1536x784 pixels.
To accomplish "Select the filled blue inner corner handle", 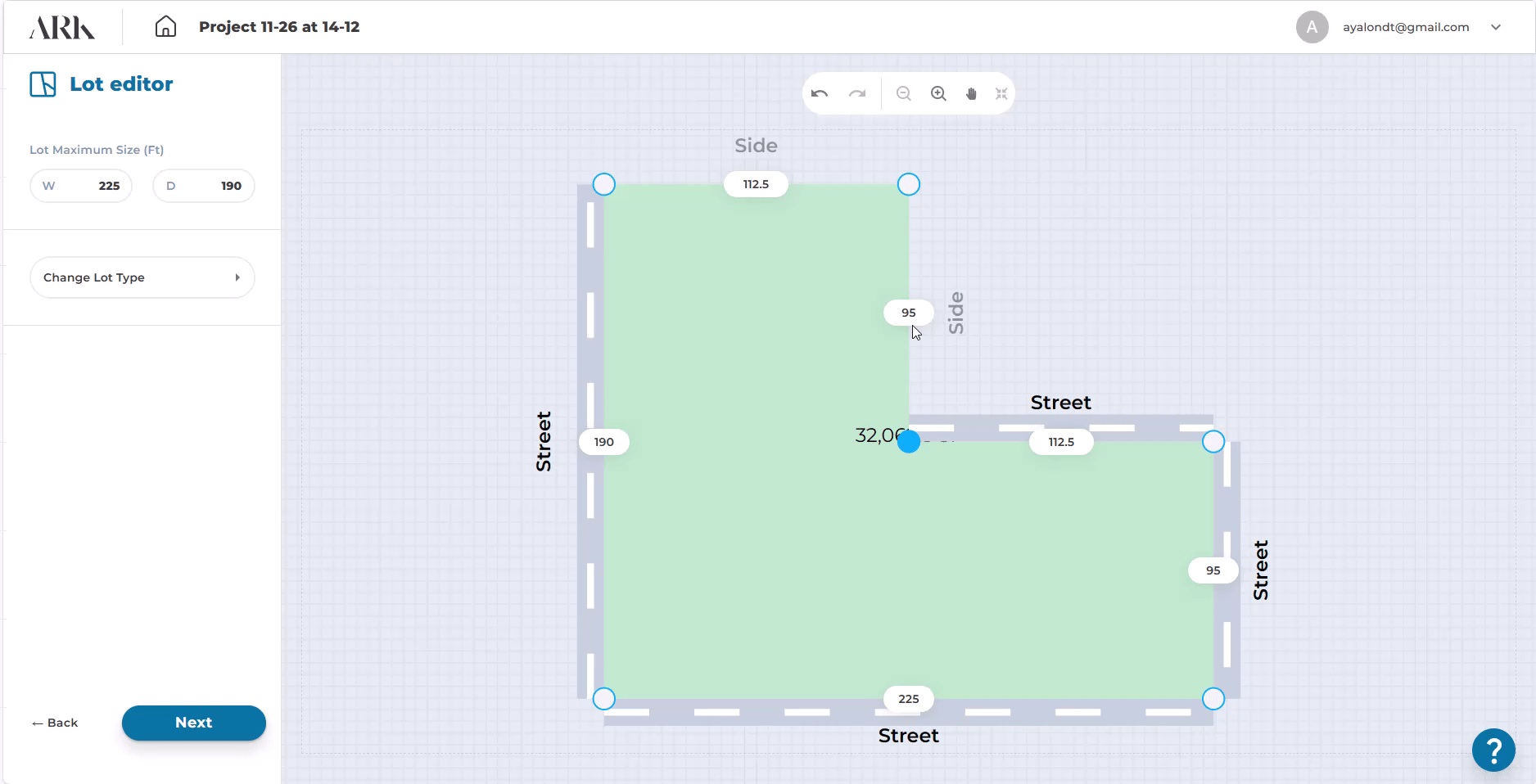I will (909, 442).
